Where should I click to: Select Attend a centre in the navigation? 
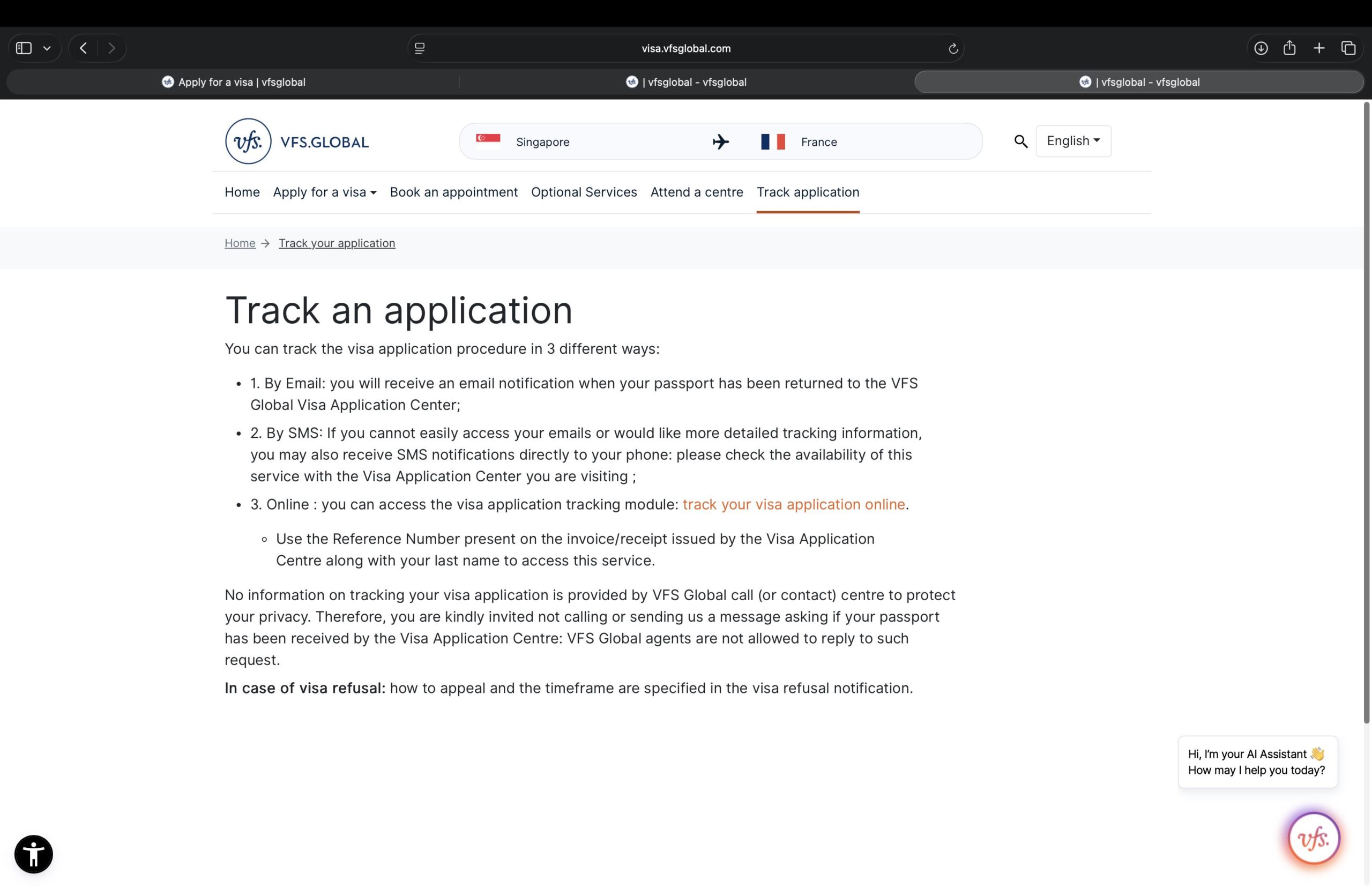tap(696, 192)
